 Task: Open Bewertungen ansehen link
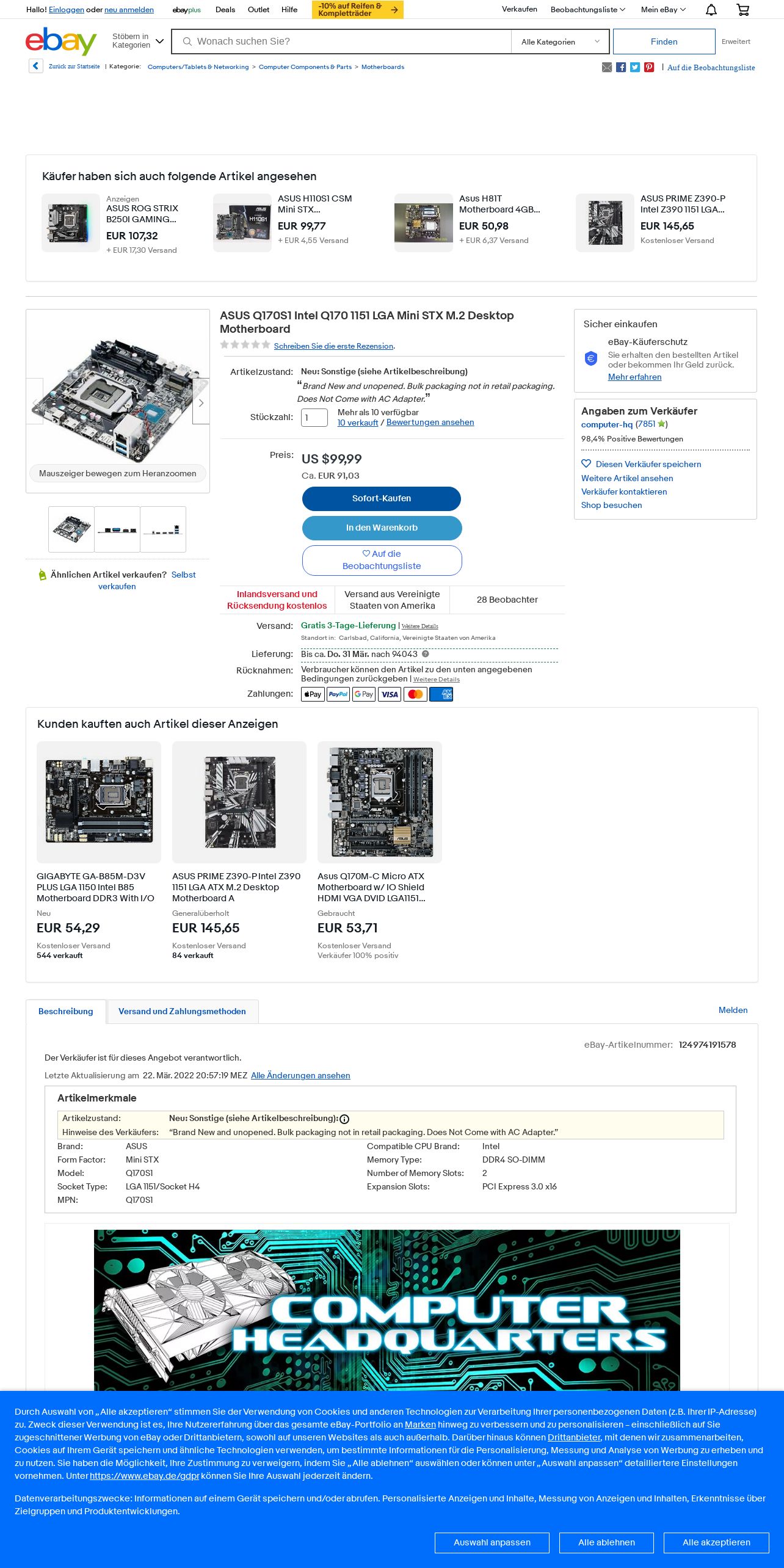pyautogui.click(x=430, y=423)
